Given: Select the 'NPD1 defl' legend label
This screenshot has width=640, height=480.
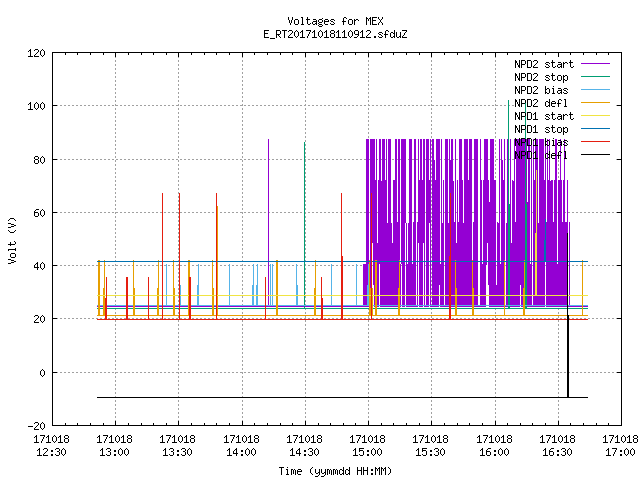Looking at the screenshot, I should [541, 156].
